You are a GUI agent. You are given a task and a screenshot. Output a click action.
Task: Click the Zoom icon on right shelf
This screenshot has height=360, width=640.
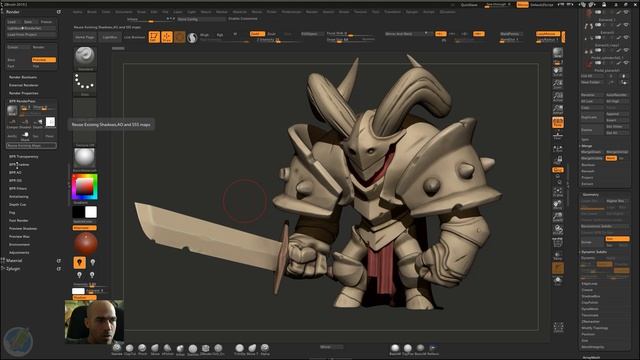(558, 84)
